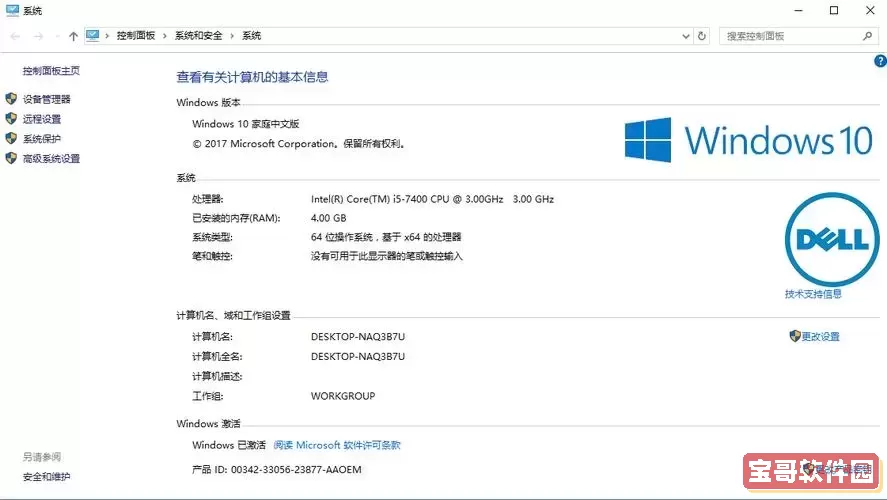887x500 pixels.
Task: Click the 2017 Microsoft Corporation copyright text
Action: [299, 144]
